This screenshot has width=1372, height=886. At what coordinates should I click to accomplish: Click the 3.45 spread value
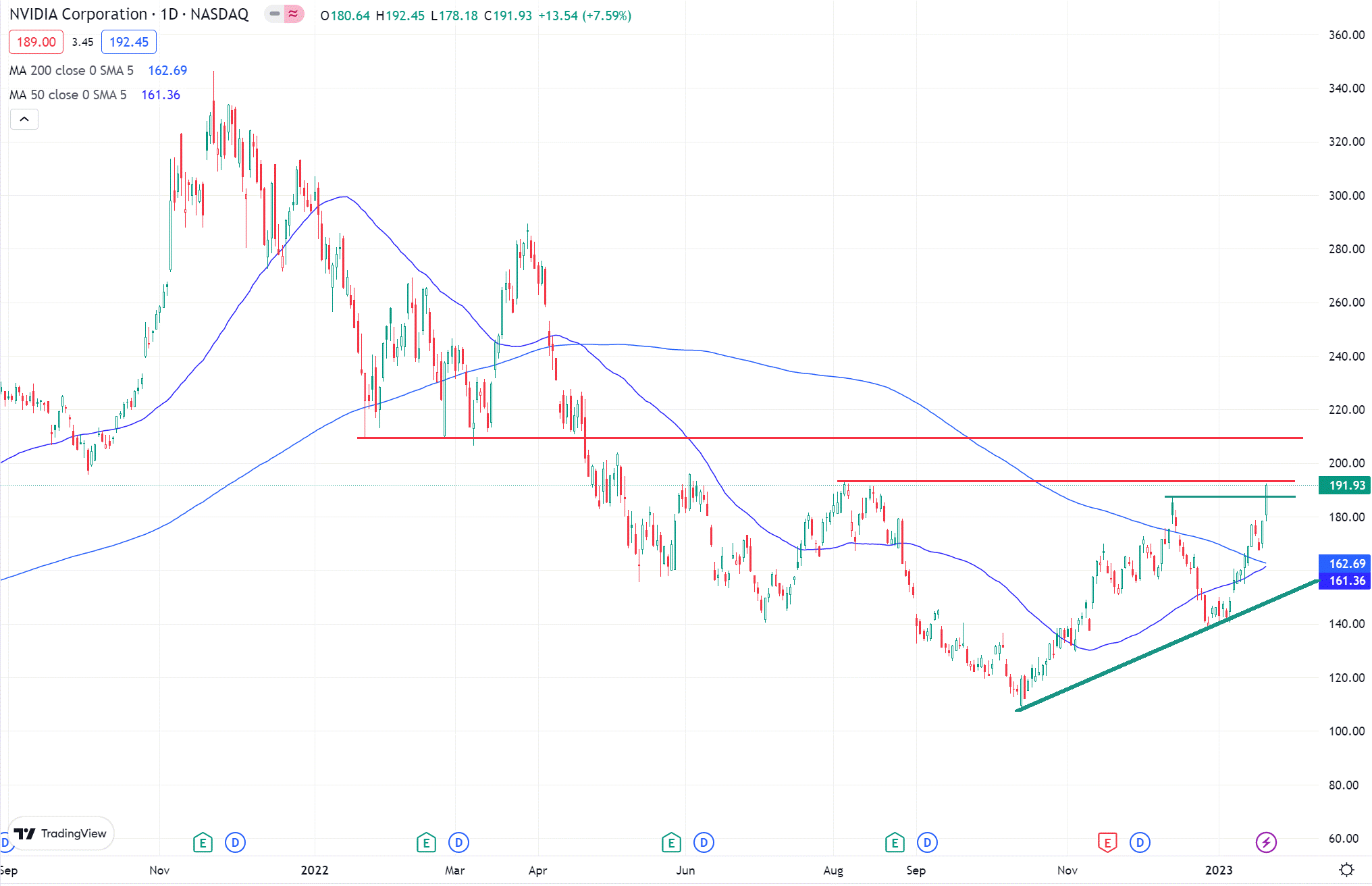coord(82,42)
